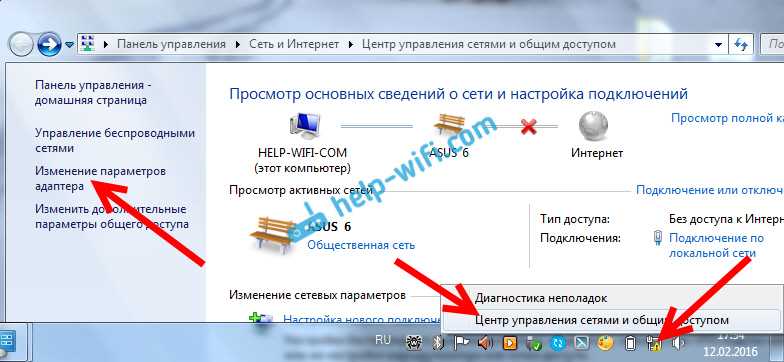Click the taskbar date 12.02.2016 clock
This screenshot has width=784, height=362.
click(730, 352)
